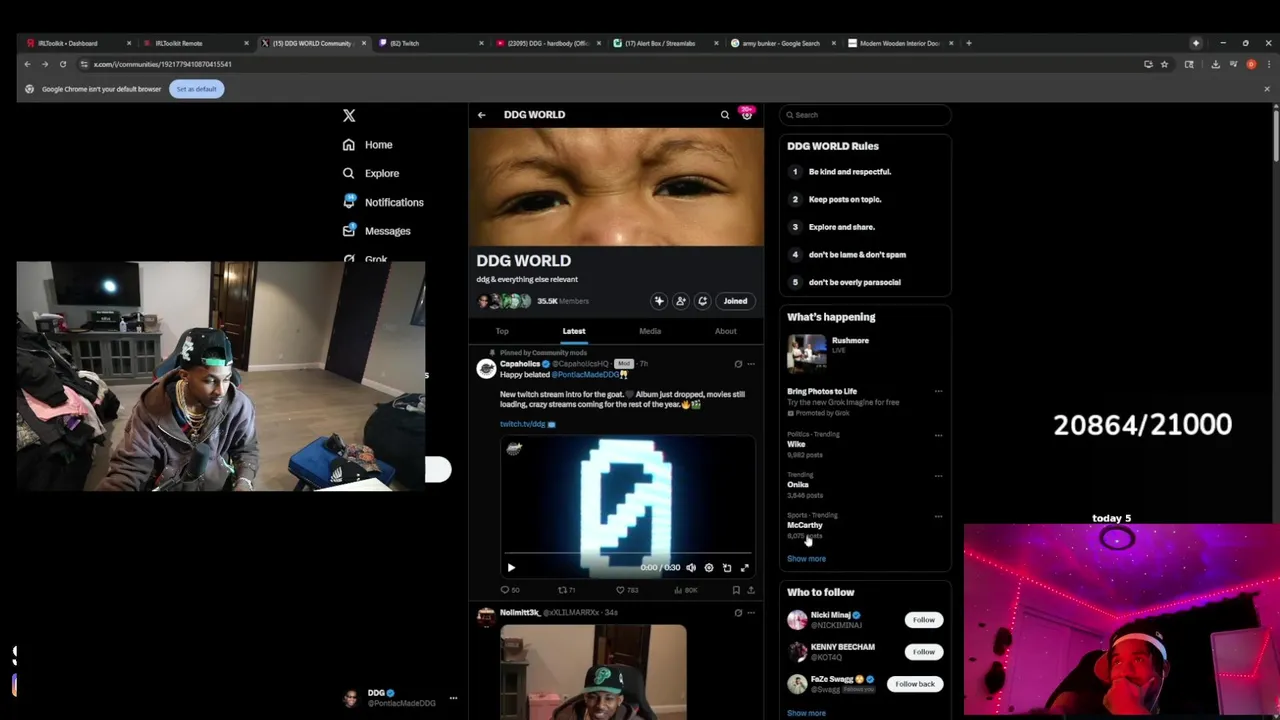Image resolution: width=1280 pixels, height=720 pixels.
Task: Follow Nicki Minaj
Action: (923, 620)
